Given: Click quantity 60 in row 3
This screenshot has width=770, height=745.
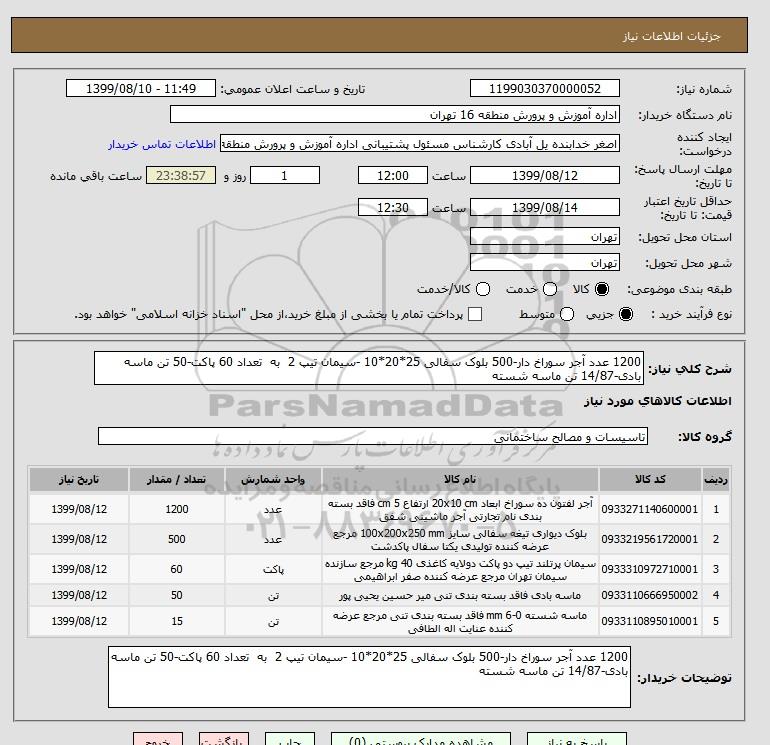Looking at the screenshot, I should click(177, 569).
